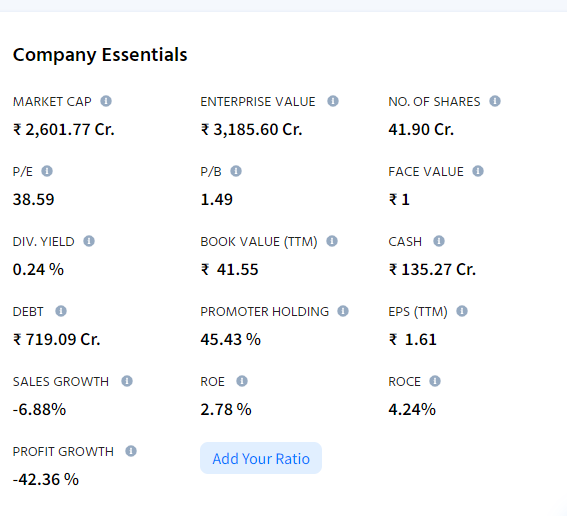Image resolution: width=567 pixels, height=516 pixels.
Task: Click the market cap value ₹ 2,601.77 Cr.
Action: click(x=64, y=130)
